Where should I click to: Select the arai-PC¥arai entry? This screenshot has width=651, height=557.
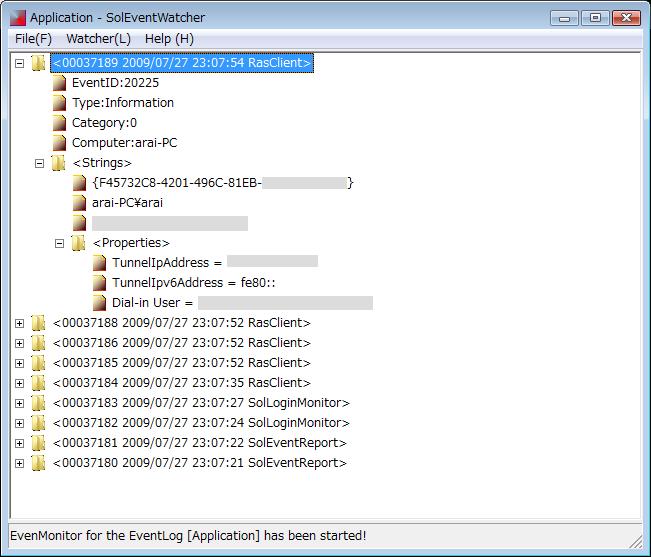[127, 203]
